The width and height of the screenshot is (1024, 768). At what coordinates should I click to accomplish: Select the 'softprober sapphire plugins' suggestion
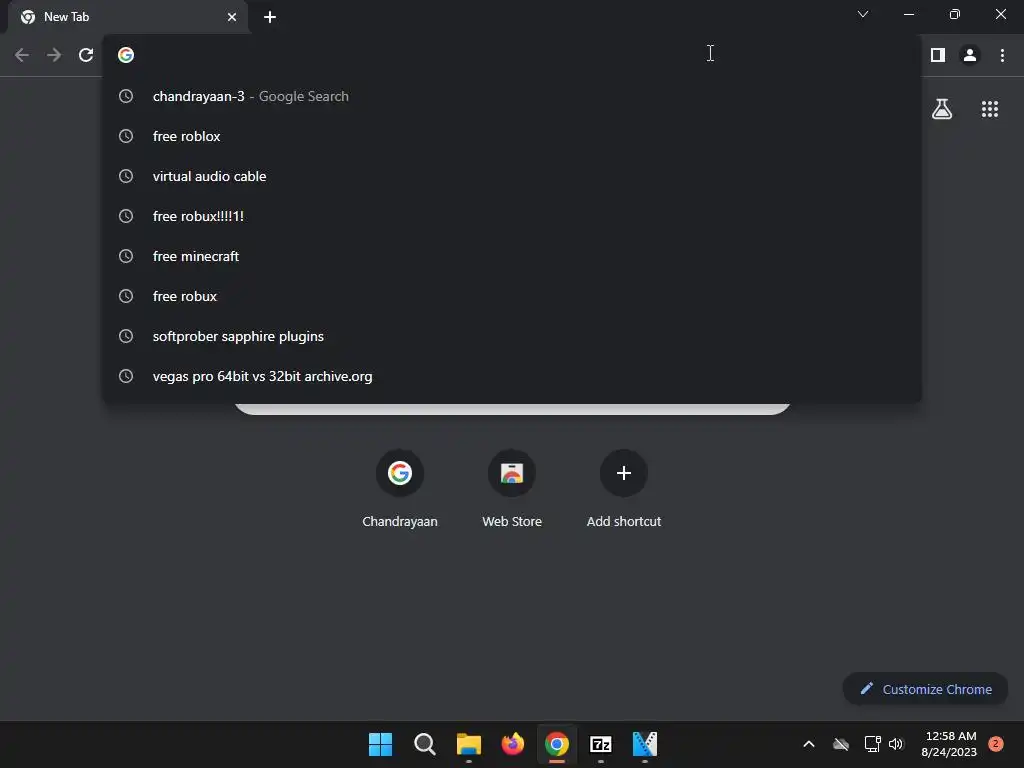pos(512,336)
